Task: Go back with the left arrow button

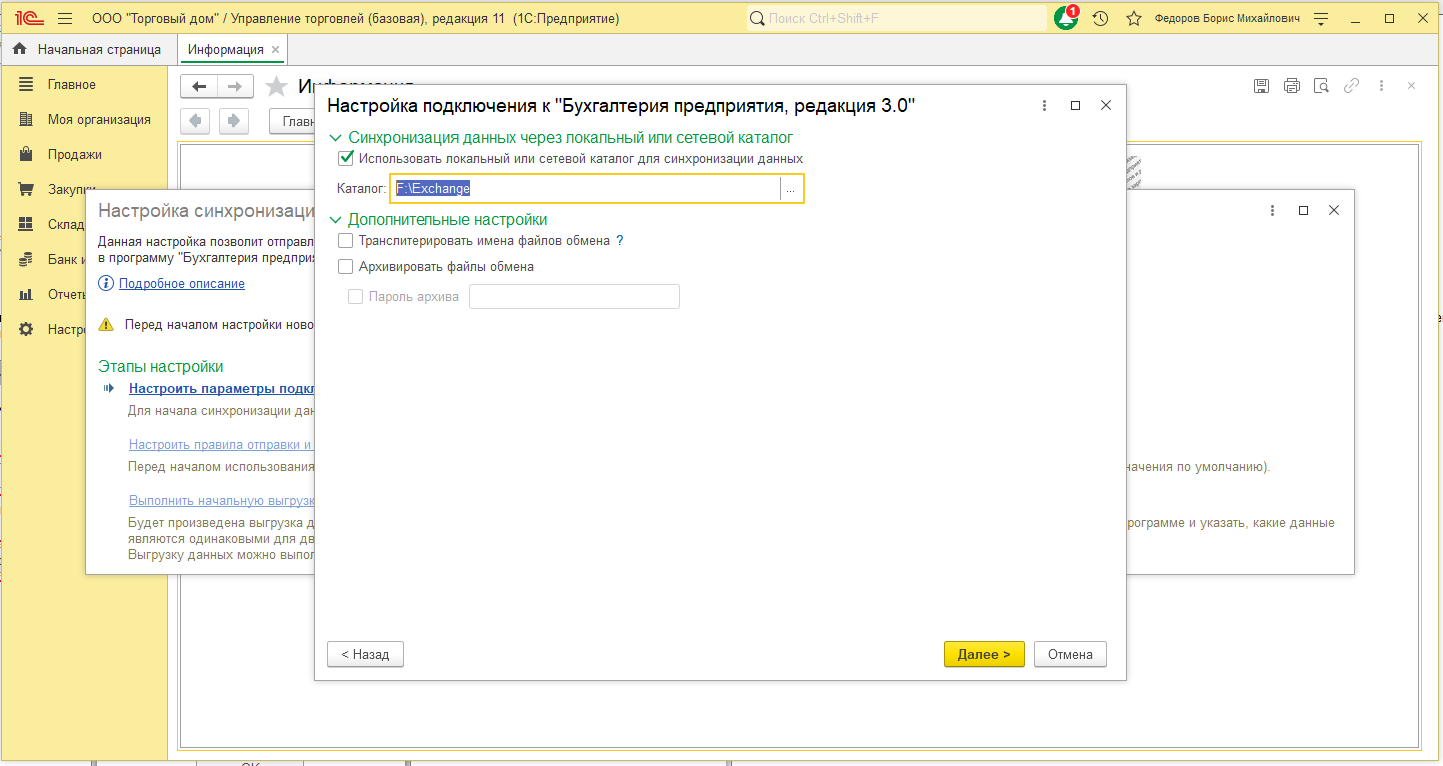Action: click(x=199, y=87)
